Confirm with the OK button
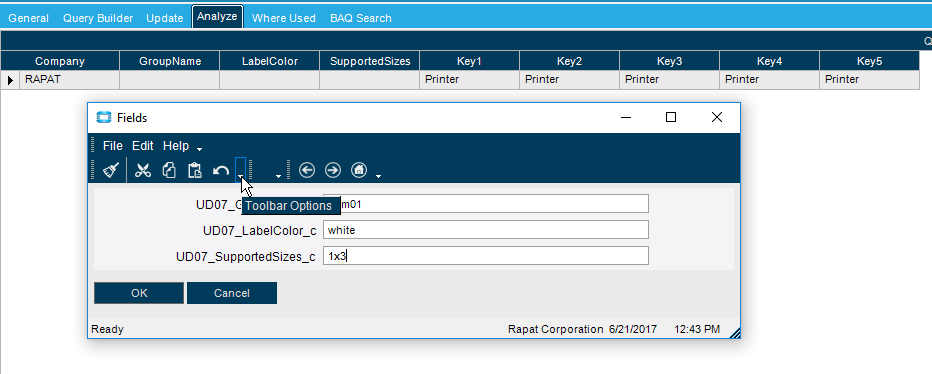The width and height of the screenshot is (932, 374). (x=139, y=293)
